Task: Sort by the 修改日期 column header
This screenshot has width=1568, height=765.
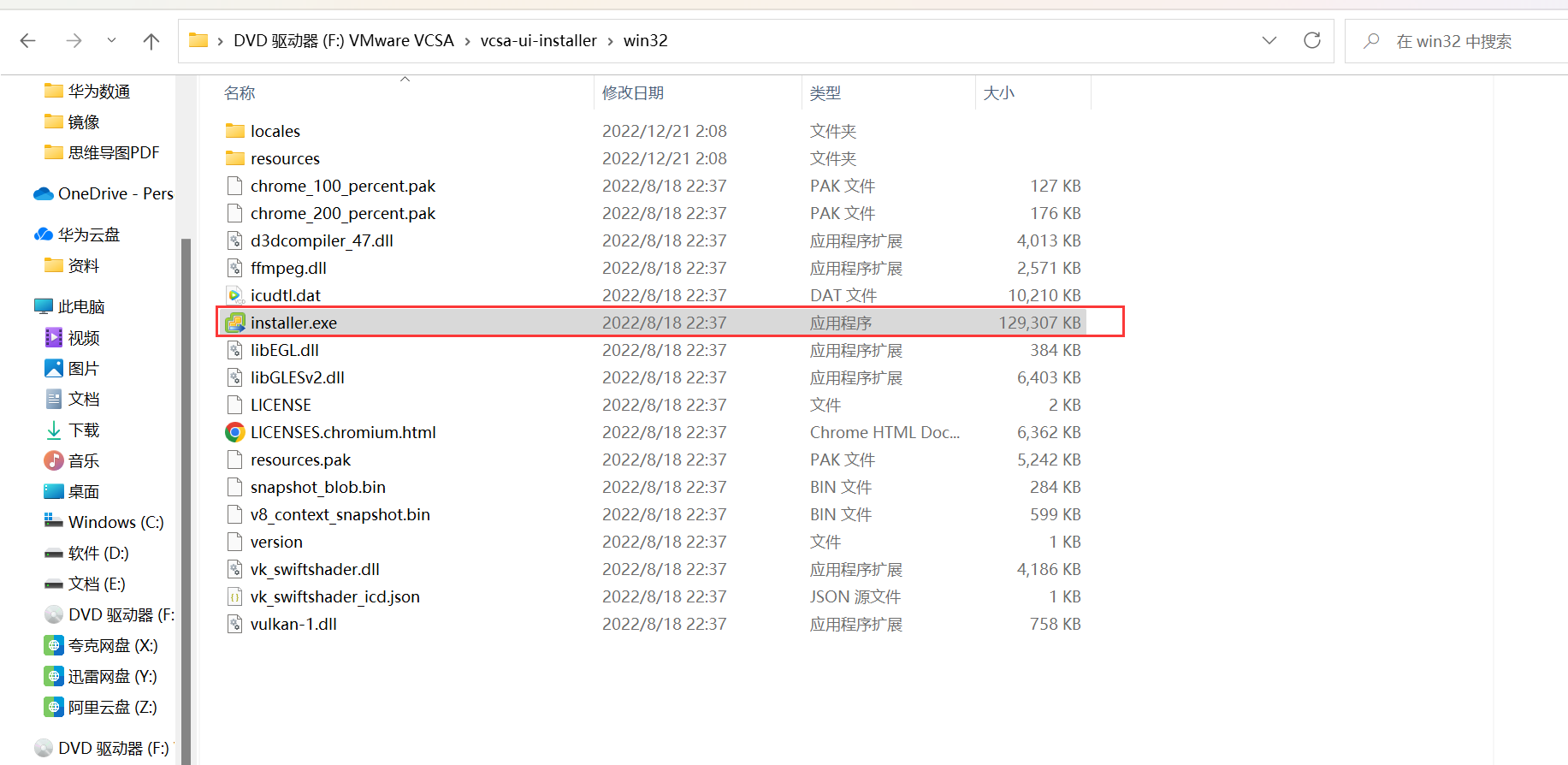Action: (x=633, y=92)
